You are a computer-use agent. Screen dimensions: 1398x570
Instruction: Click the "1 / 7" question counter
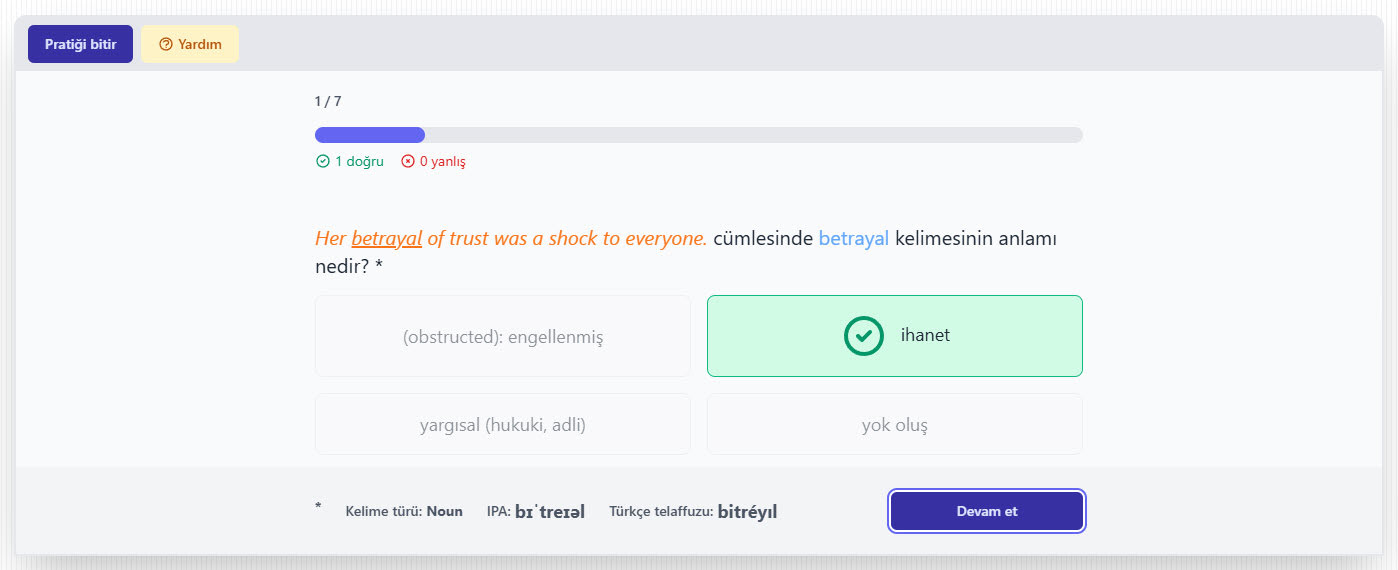click(328, 101)
